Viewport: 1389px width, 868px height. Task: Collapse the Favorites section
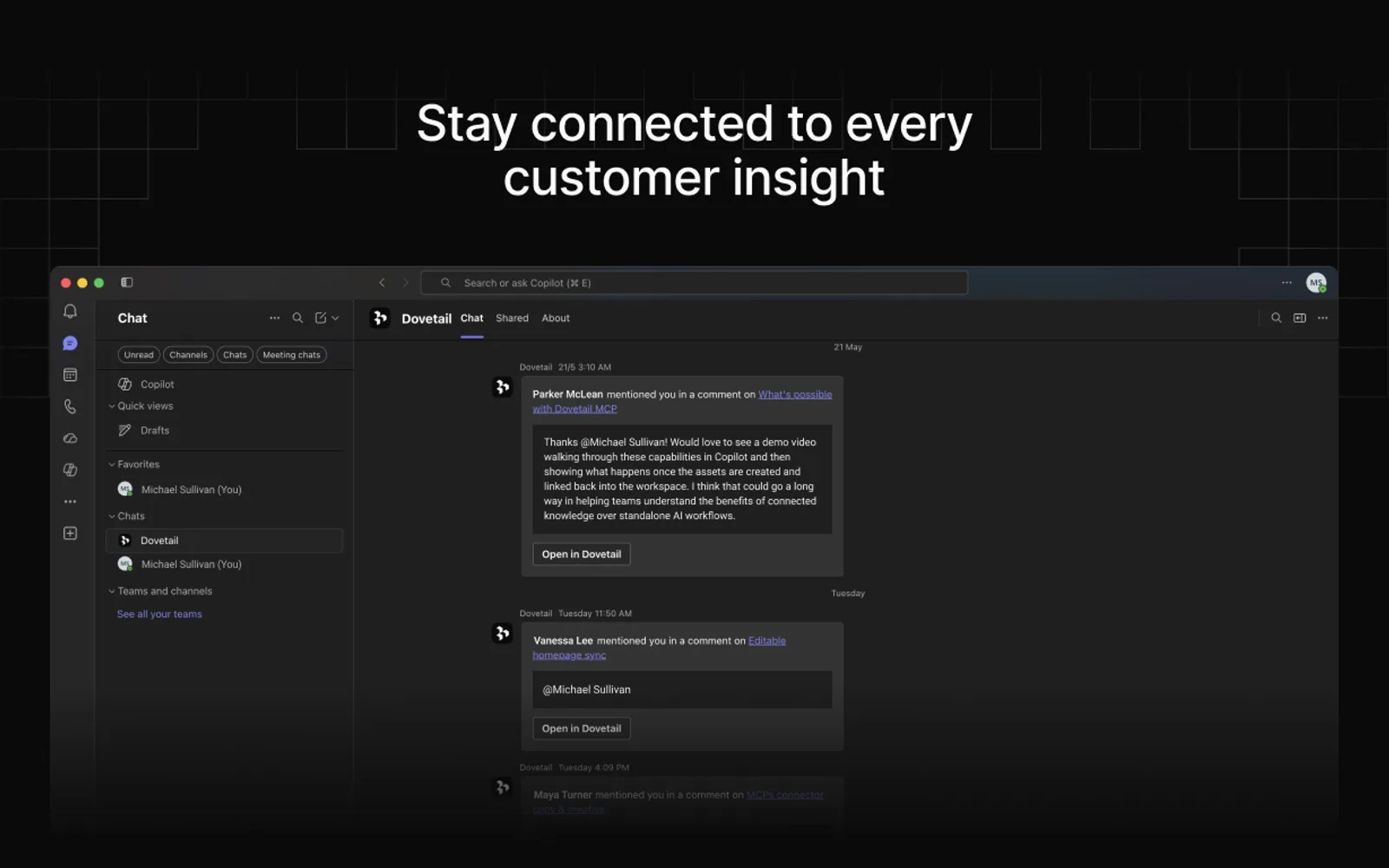click(135, 464)
